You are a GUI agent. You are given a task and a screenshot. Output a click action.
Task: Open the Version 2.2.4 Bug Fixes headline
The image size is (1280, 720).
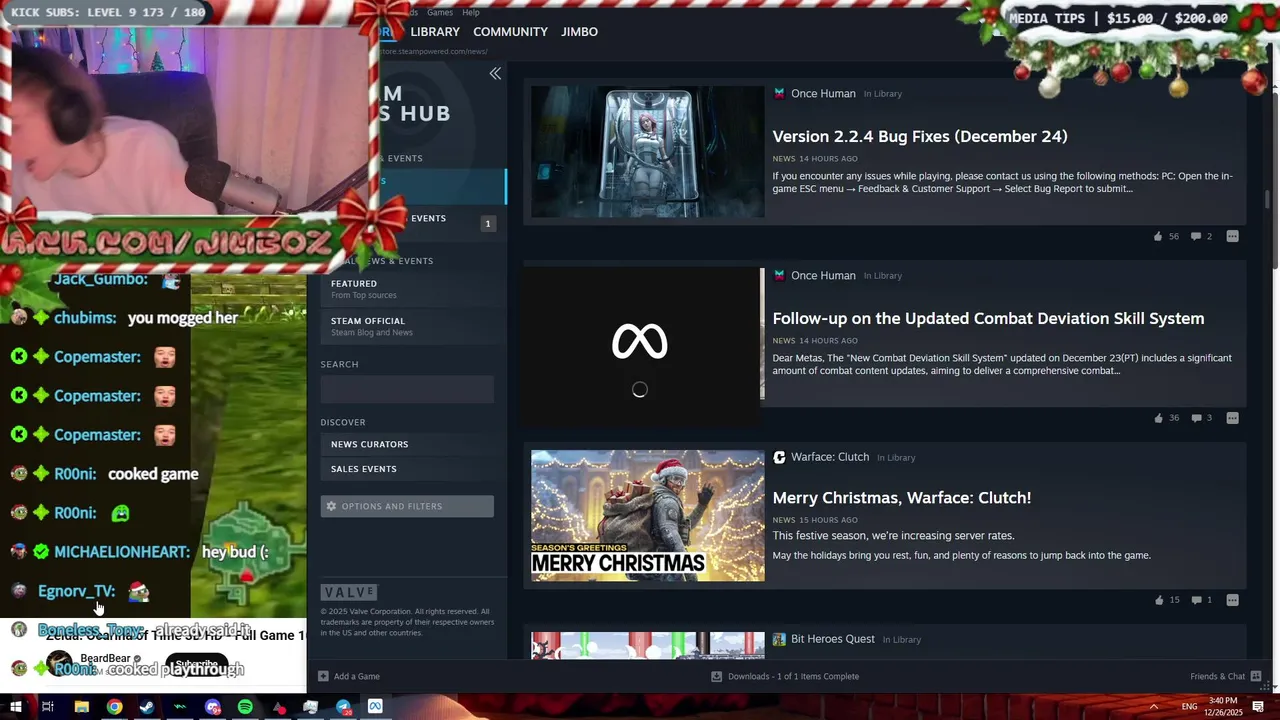point(920,137)
